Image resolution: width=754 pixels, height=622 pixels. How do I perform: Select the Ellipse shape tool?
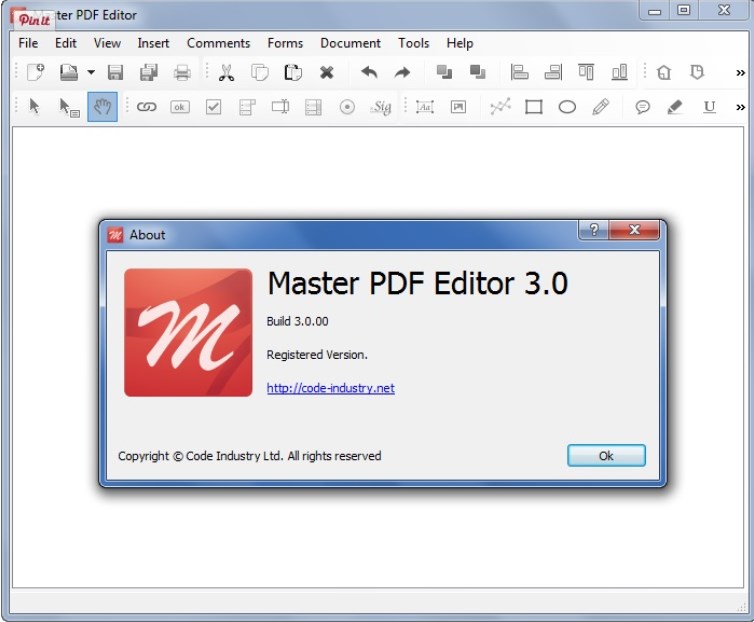click(567, 107)
